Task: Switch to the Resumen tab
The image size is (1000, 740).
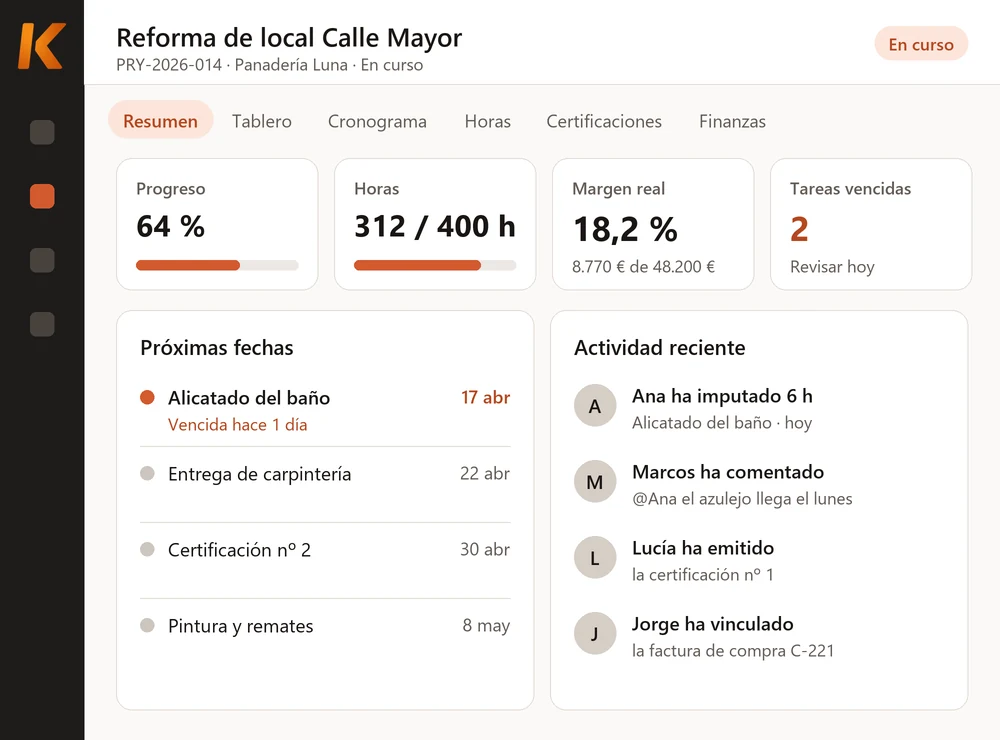Action: pos(160,121)
